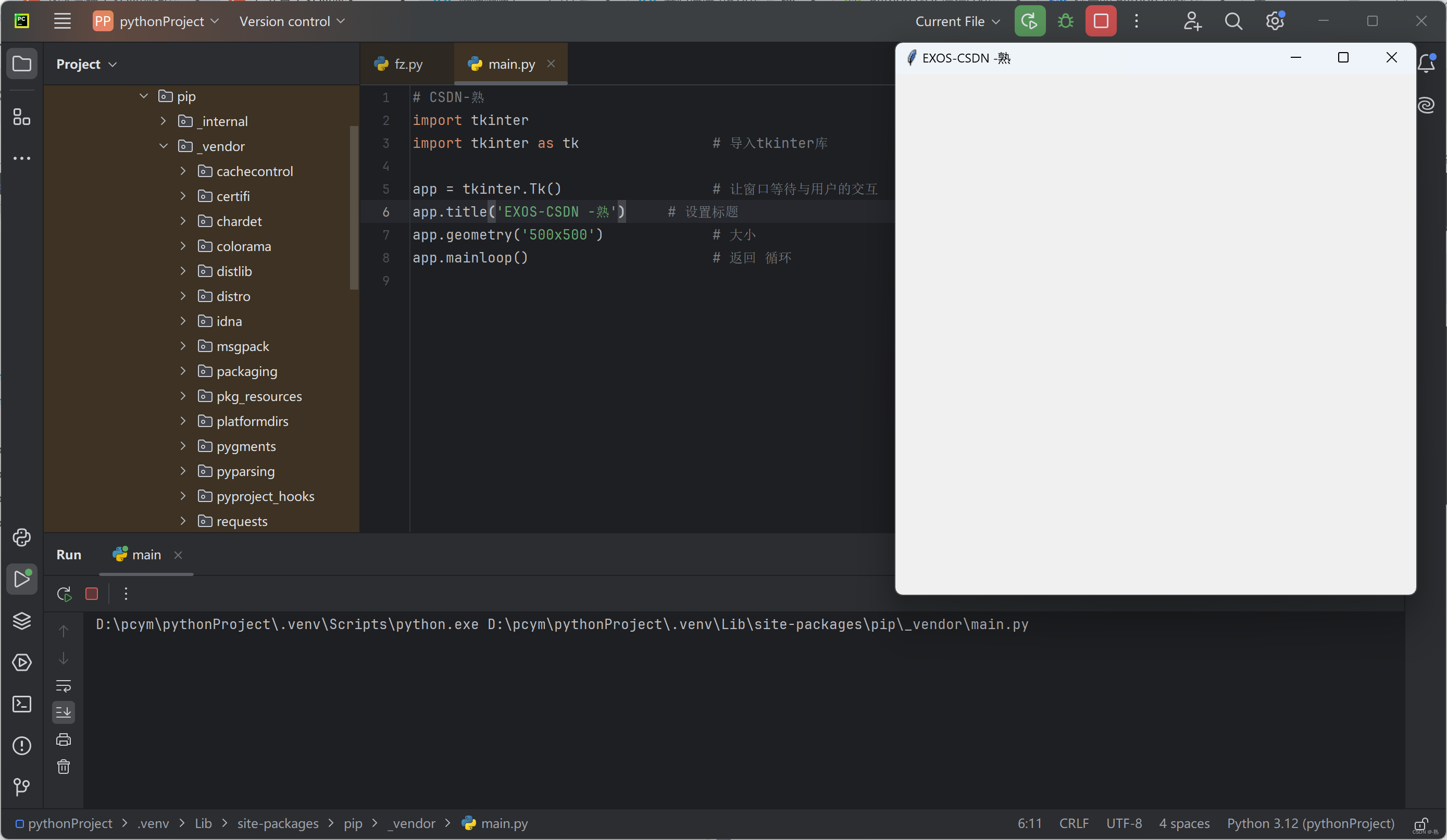Expand the msgpack folder
This screenshot has width=1447, height=840.
[183, 346]
